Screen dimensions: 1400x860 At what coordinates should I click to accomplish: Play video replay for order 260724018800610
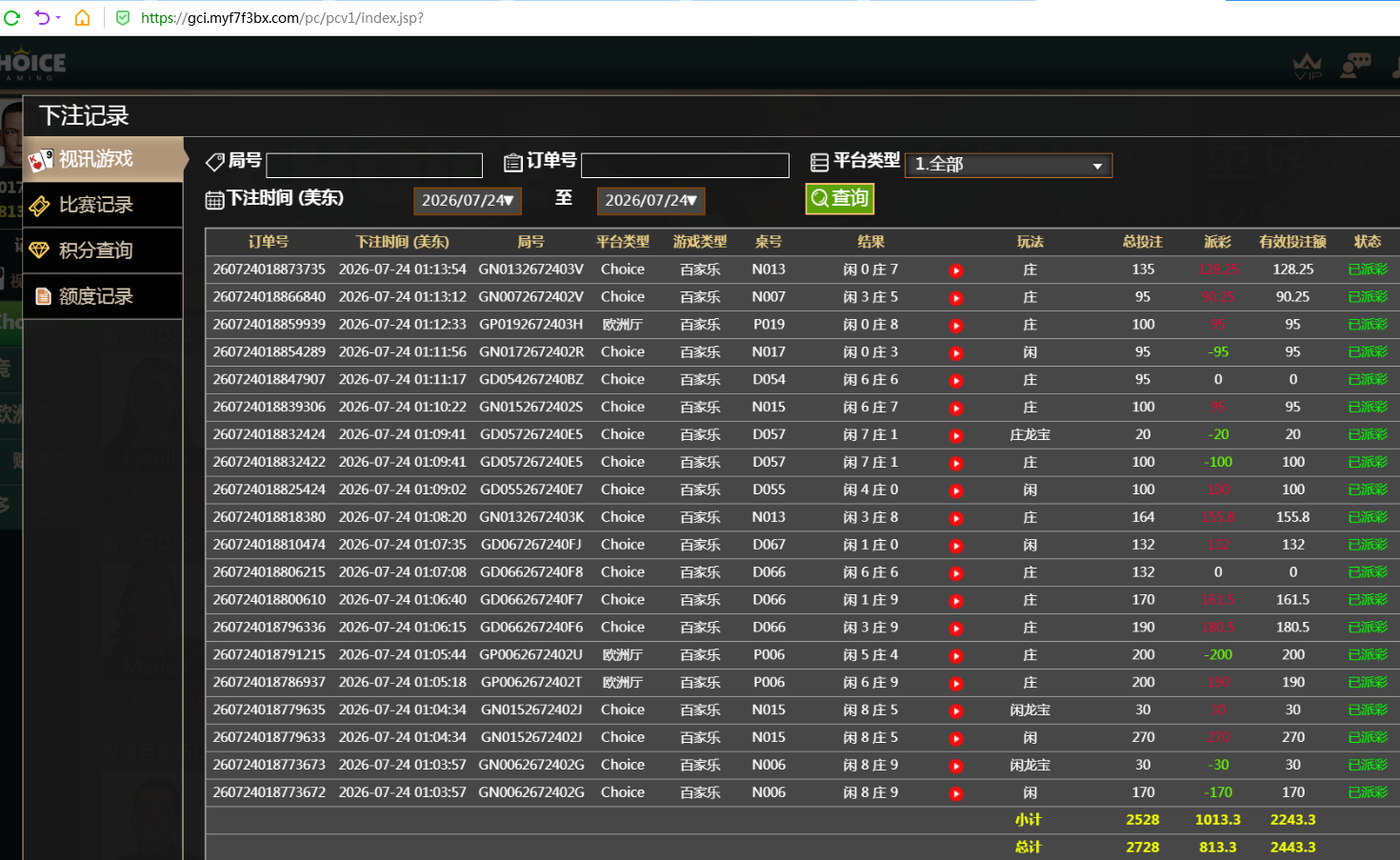coord(956,602)
